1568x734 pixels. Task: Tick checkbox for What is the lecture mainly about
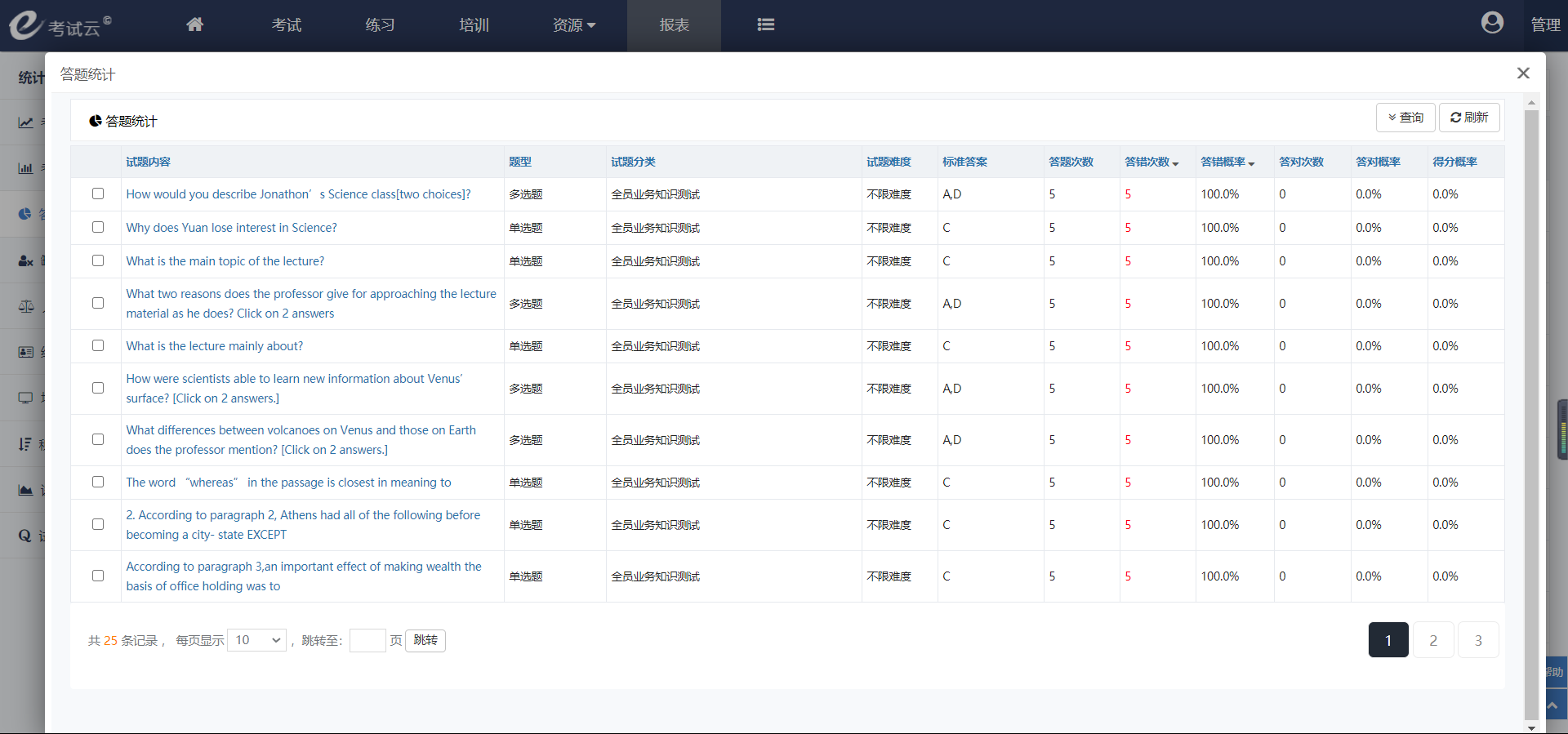click(98, 345)
